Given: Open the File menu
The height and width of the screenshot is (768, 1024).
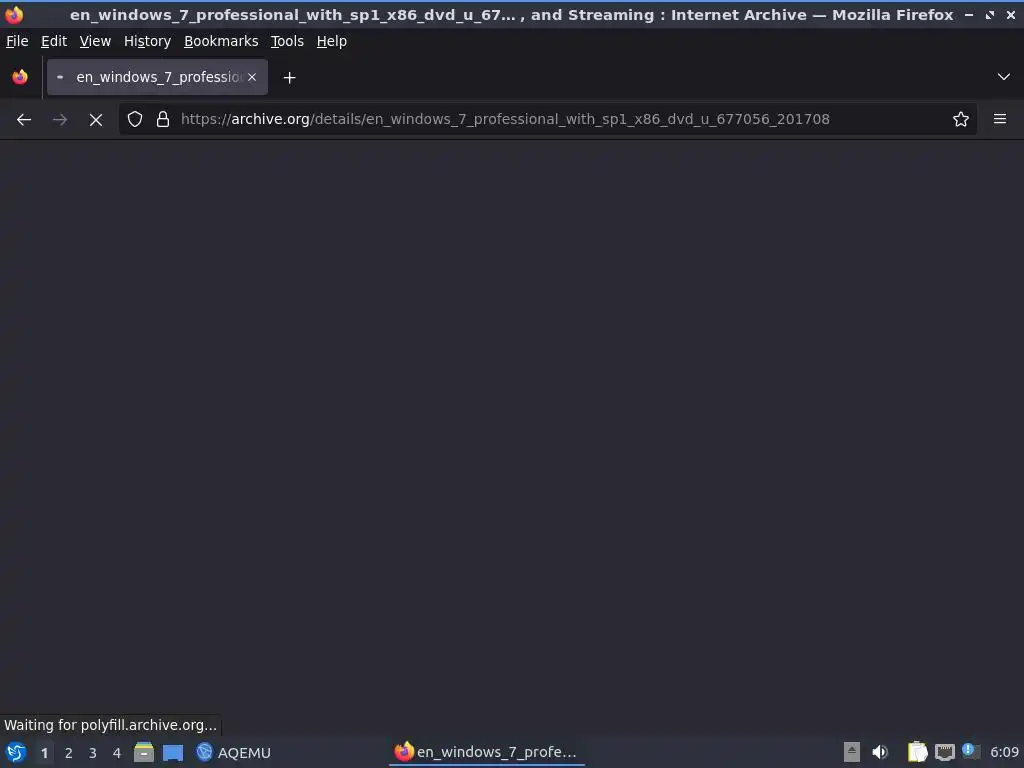Looking at the screenshot, I should tap(17, 41).
